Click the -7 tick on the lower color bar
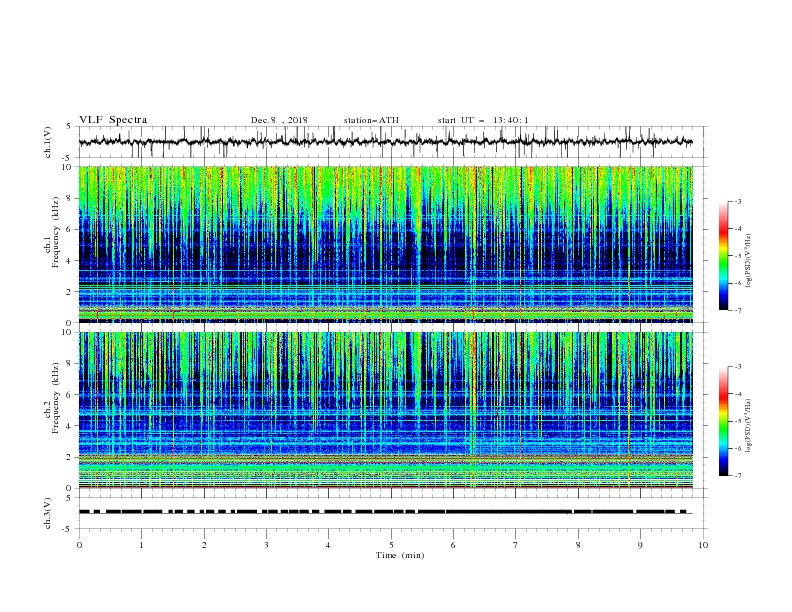 pos(737,475)
